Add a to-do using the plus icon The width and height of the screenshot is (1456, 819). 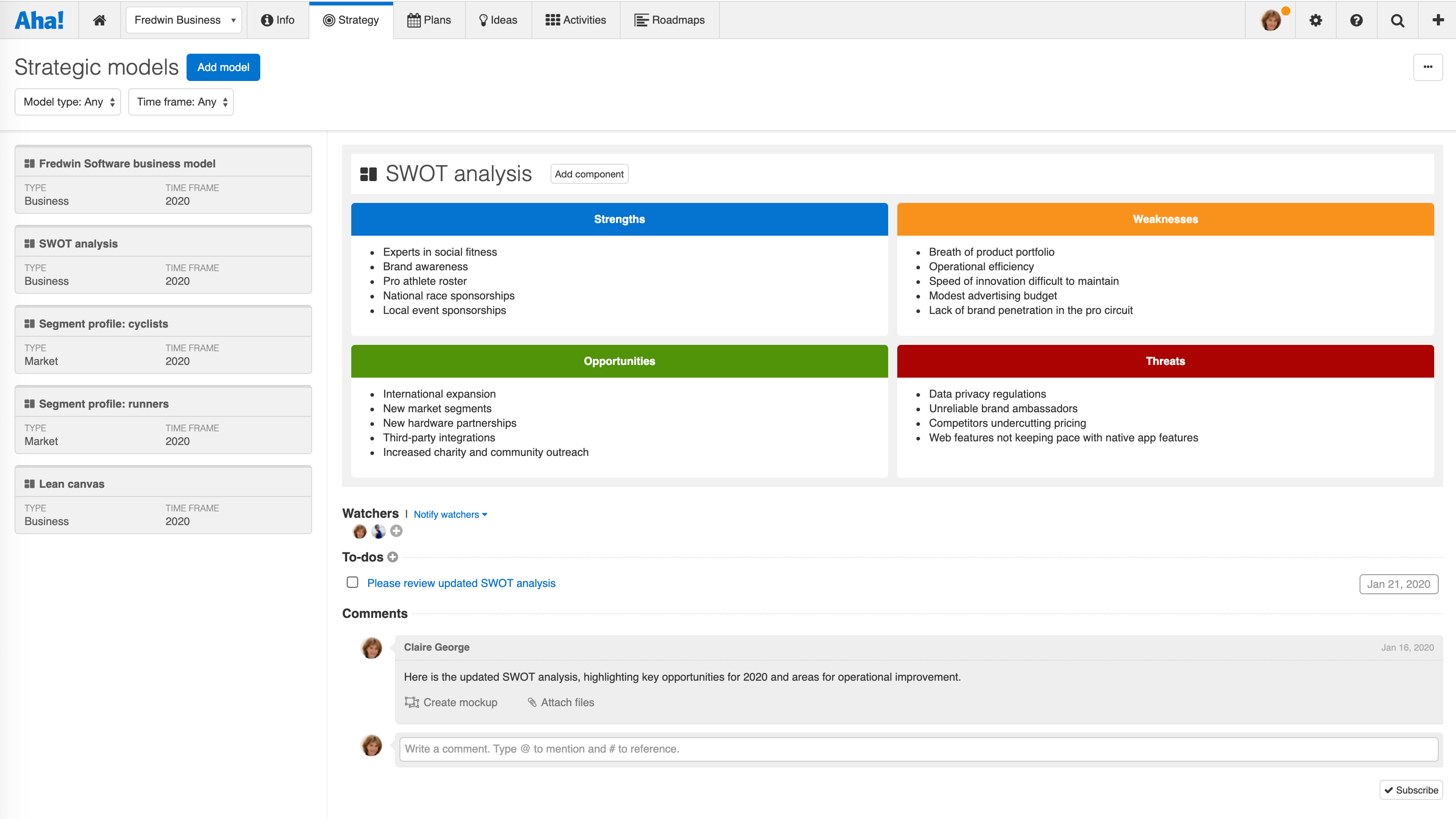392,557
